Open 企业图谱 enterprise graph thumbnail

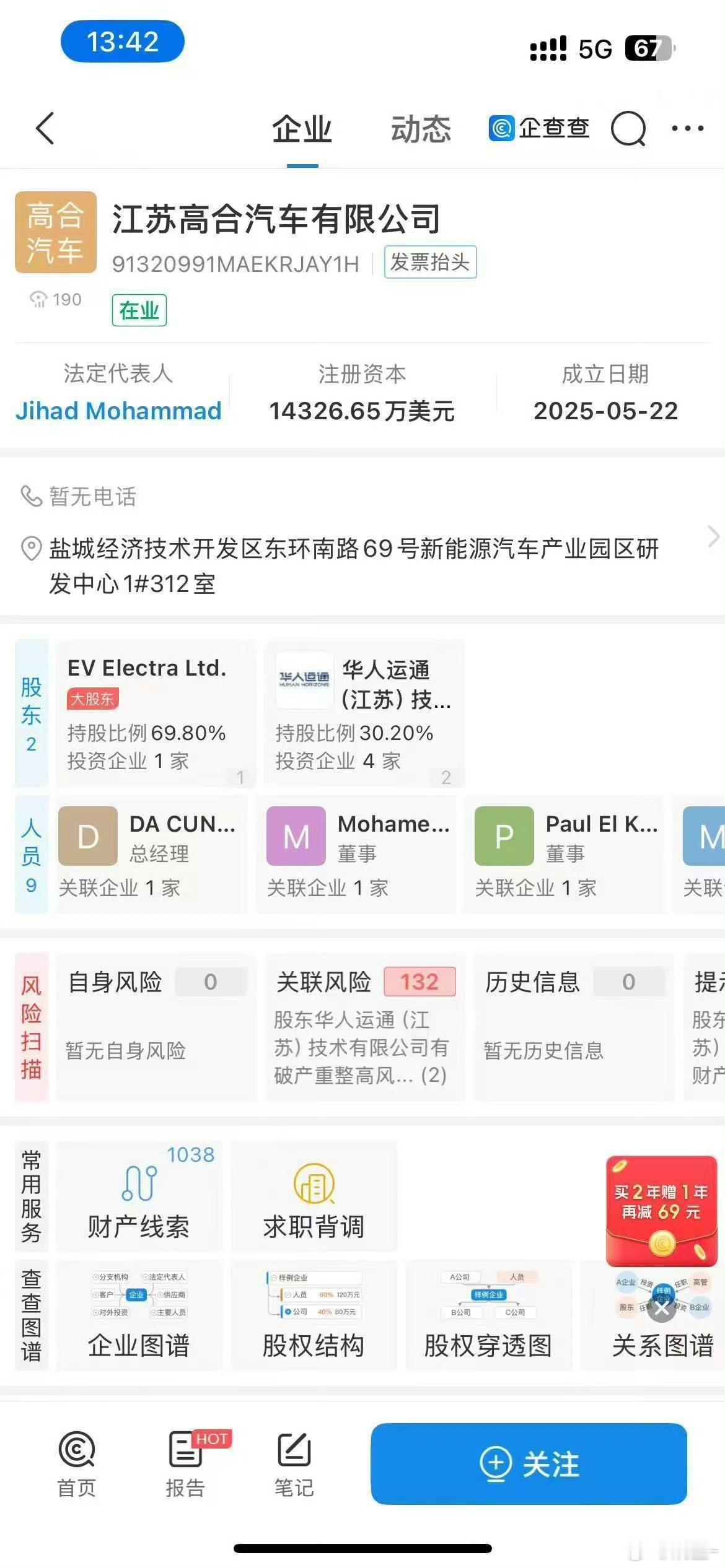point(139,1315)
